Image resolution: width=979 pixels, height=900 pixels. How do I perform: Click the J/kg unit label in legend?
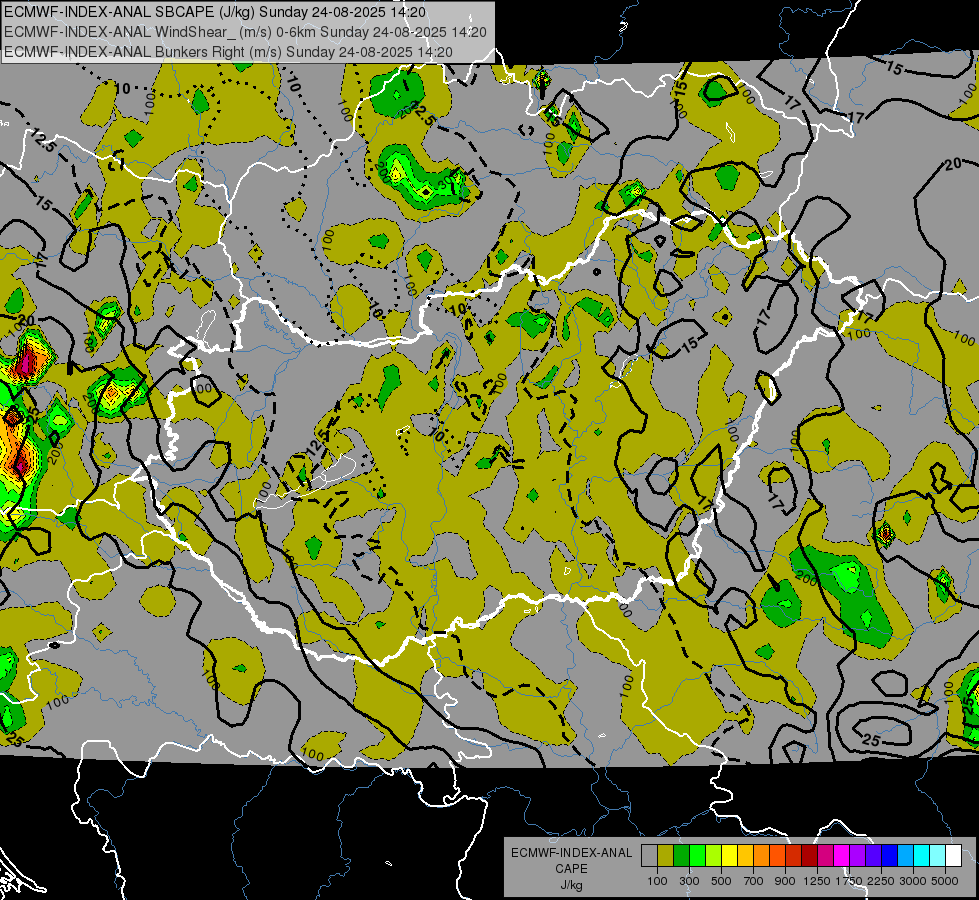[571, 885]
